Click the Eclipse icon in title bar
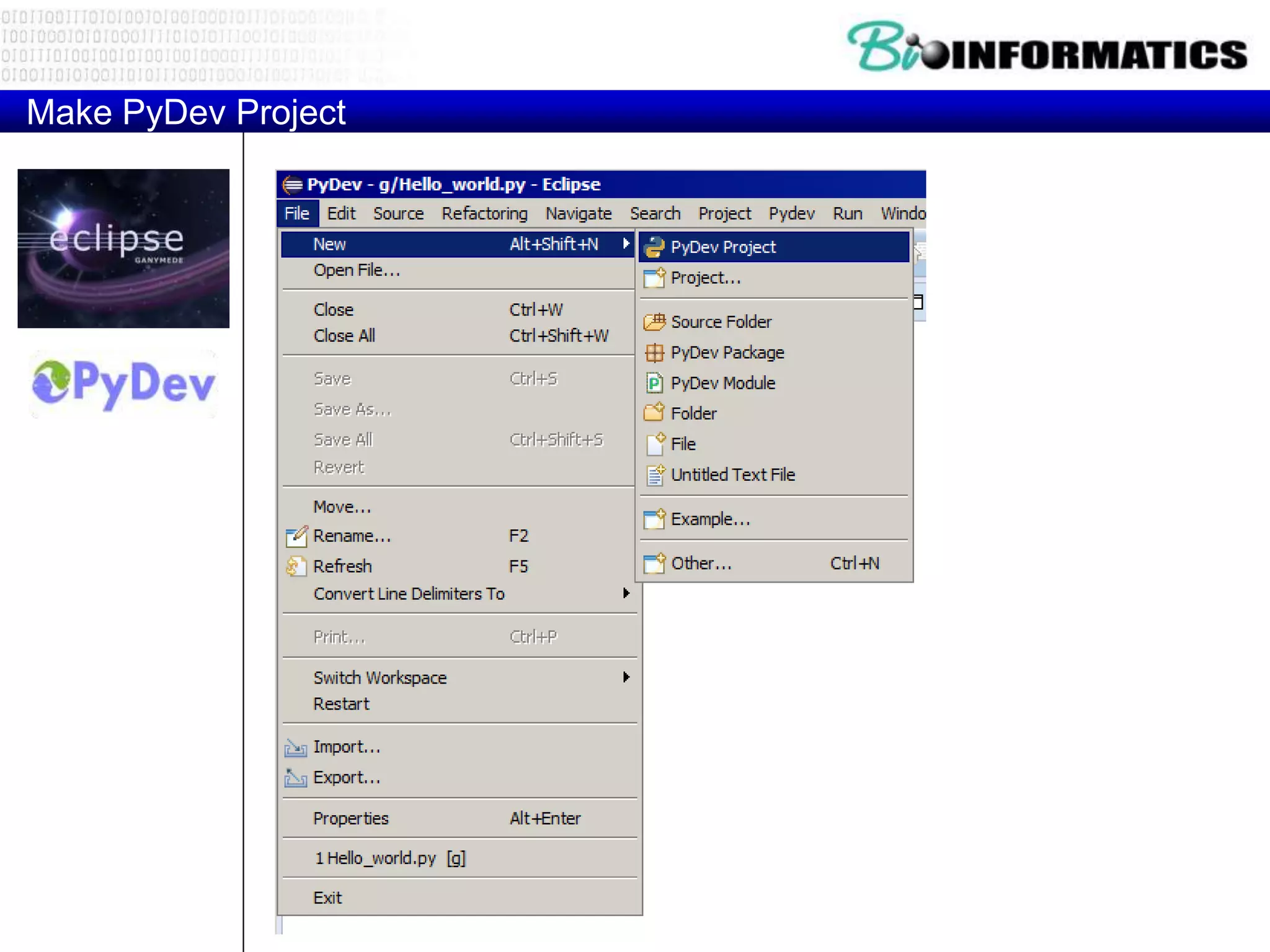Screen dimensions: 1270x952 click(x=293, y=185)
